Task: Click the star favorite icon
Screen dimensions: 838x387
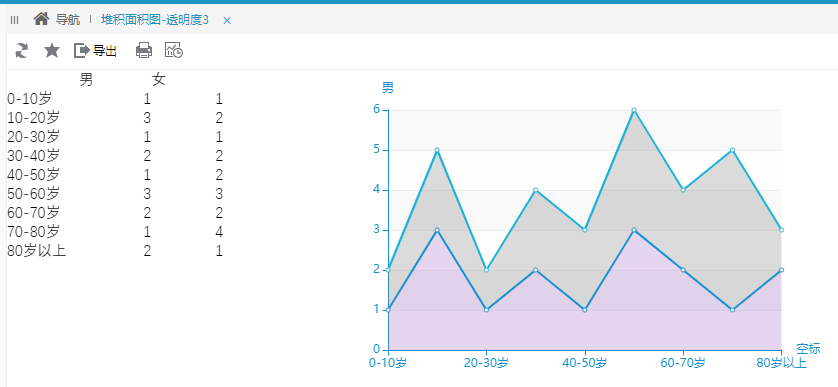Action: click(x=52, y=51)
